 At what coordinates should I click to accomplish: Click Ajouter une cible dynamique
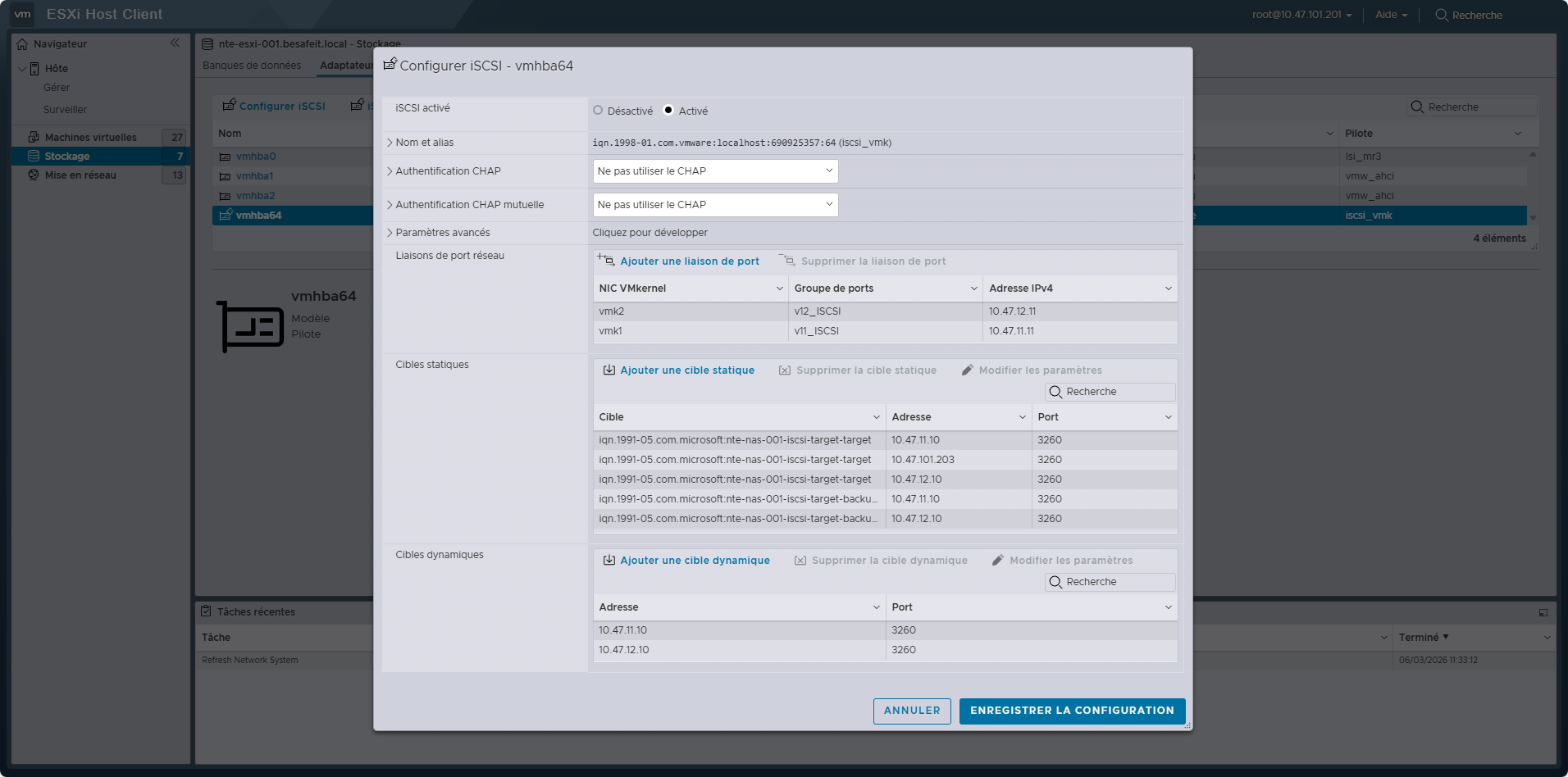[x=695, y=561]
